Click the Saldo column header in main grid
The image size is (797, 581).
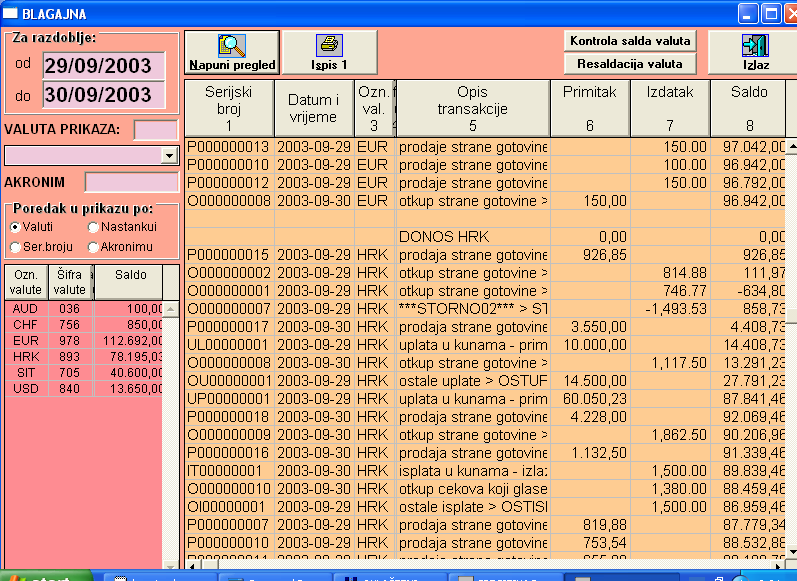[x=747, y=108]
